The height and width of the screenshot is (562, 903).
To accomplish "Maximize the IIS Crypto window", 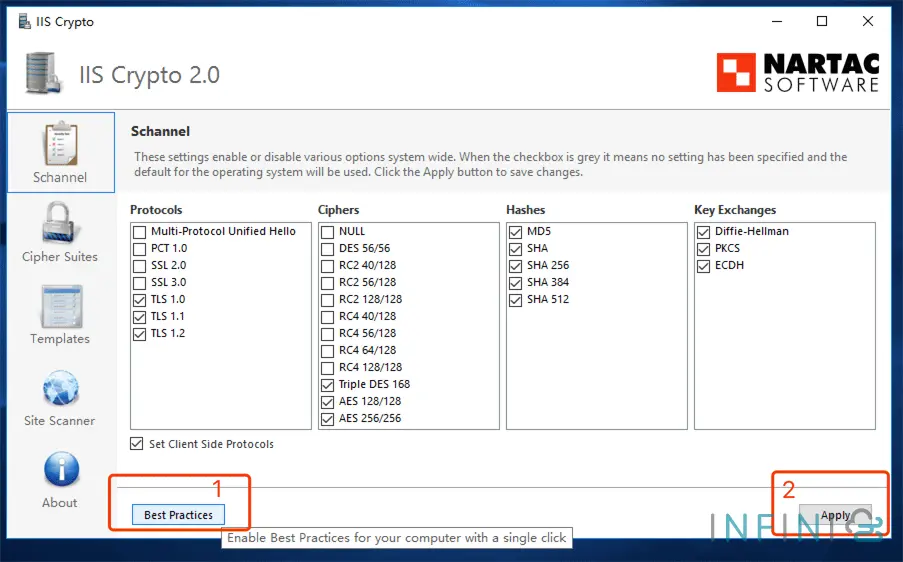I will (x=822, y=21).
